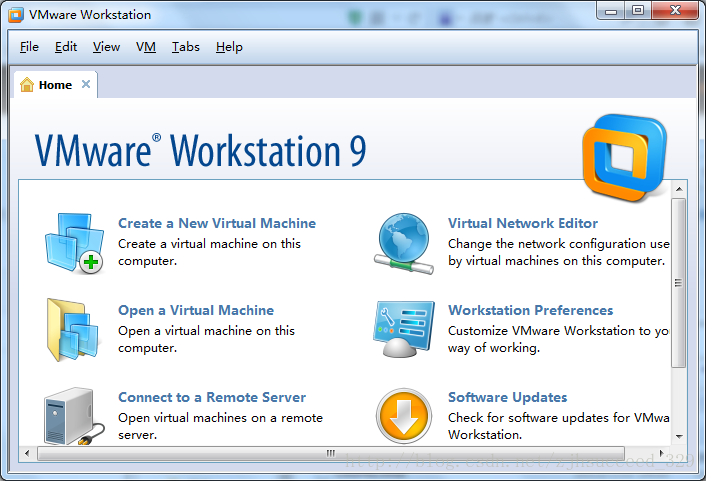
Task: Click the "Change the network configuration" description
Action: click(x=558, y=252)
